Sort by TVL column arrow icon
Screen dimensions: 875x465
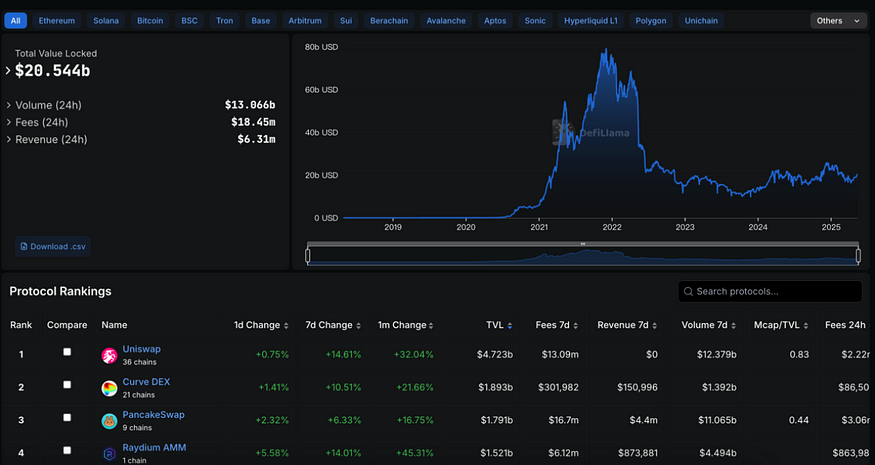[x=511, y=325]
